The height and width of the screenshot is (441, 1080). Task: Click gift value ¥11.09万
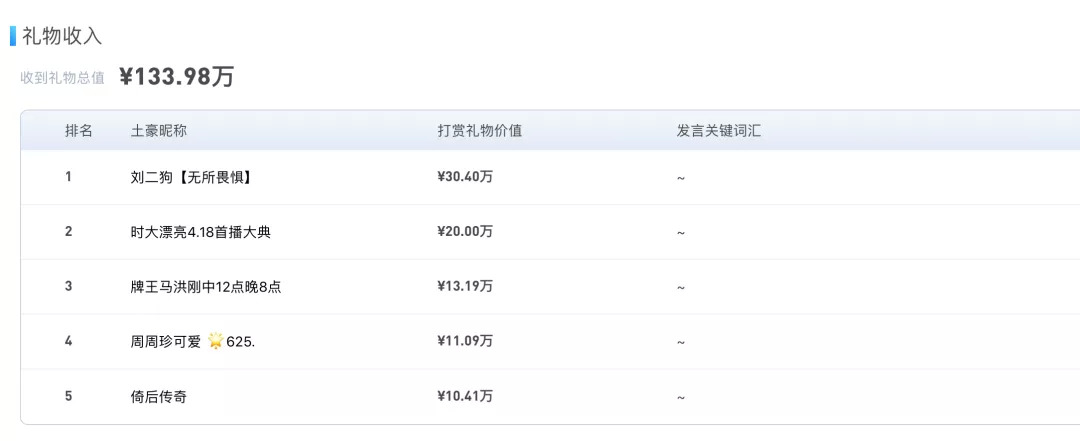(x=465, y=342)
